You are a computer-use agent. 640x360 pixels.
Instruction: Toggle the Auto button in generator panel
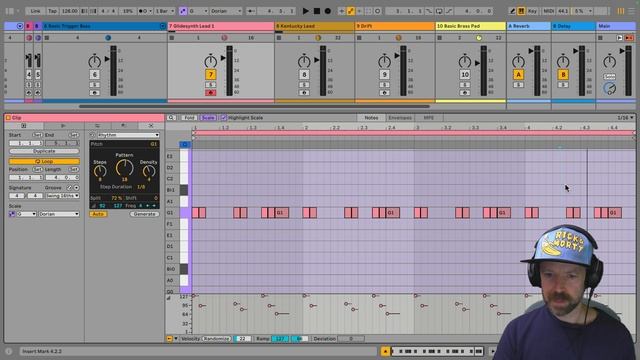click(x=98, y=214)
